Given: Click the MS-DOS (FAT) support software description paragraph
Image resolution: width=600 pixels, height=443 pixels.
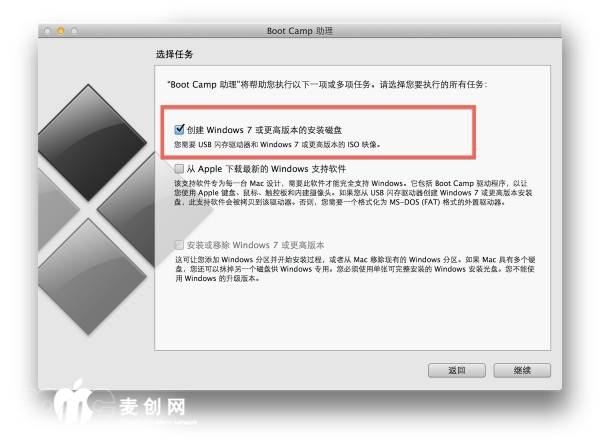Looking at the screenshot, I should 353,192.
